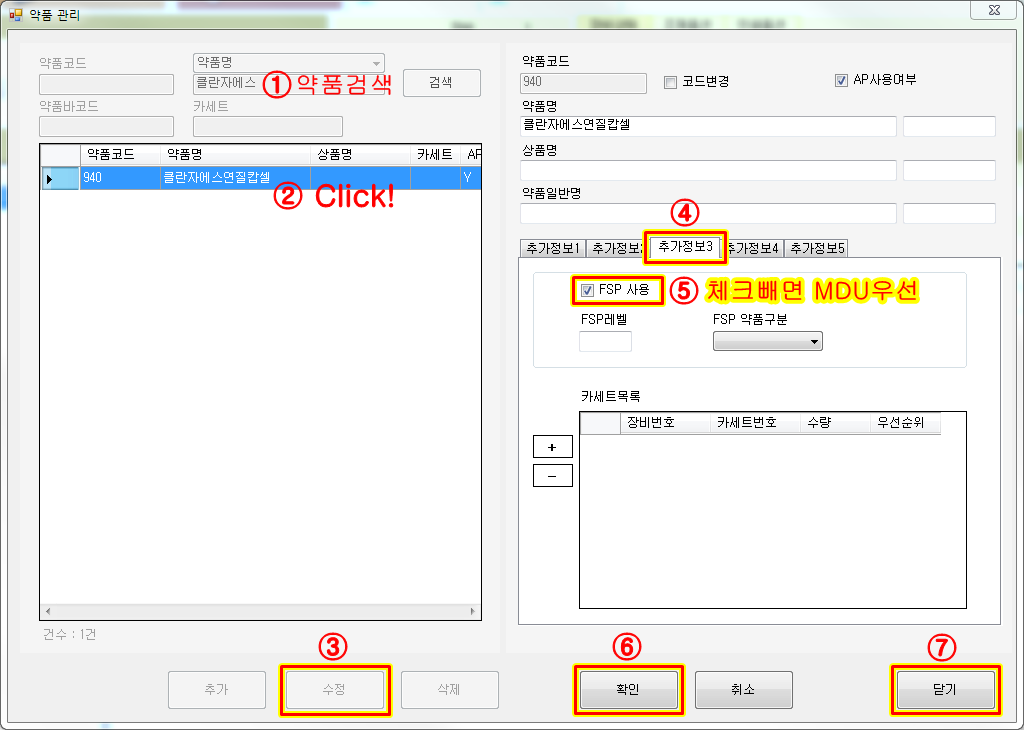Click the 약품명 text field in detail panel
Image resolution: width=1024 pixels, height=730 pixels.
click(x=708, y=126)
